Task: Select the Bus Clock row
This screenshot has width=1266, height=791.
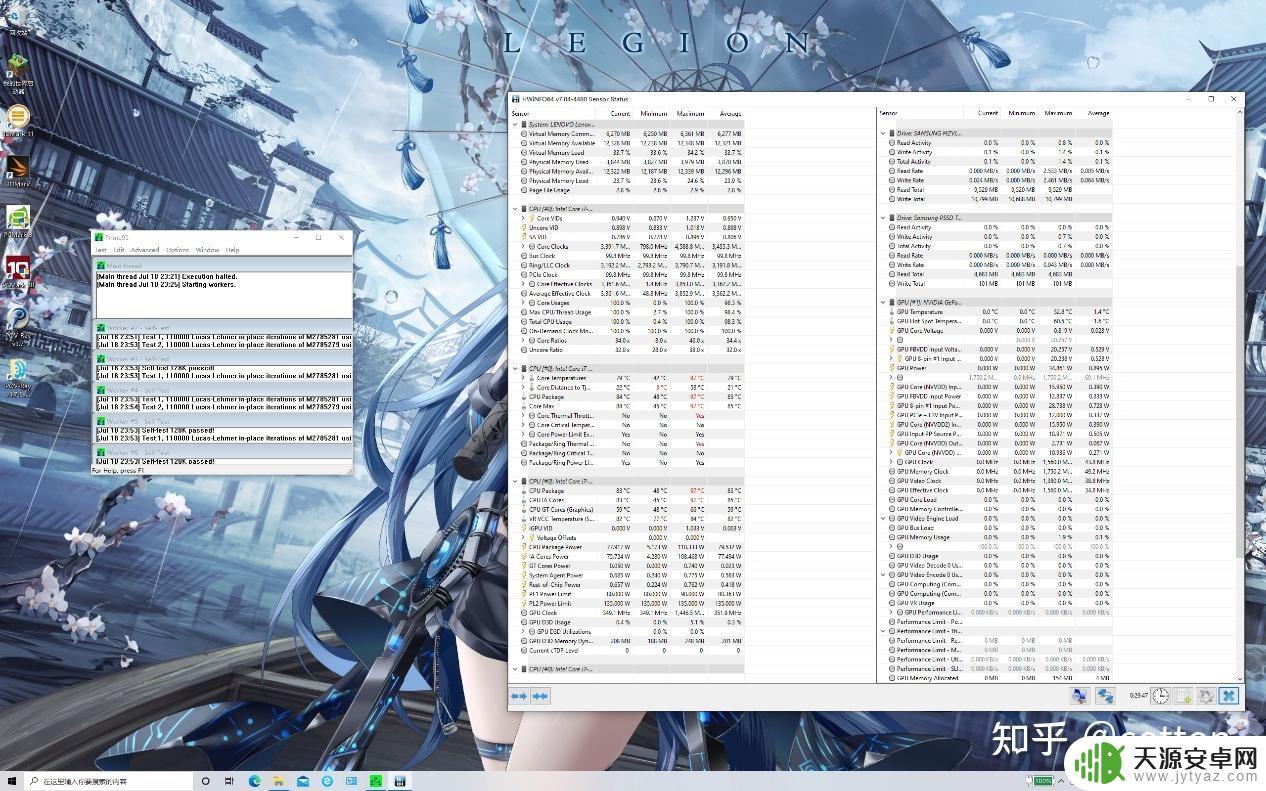Action: coord(627,256)
